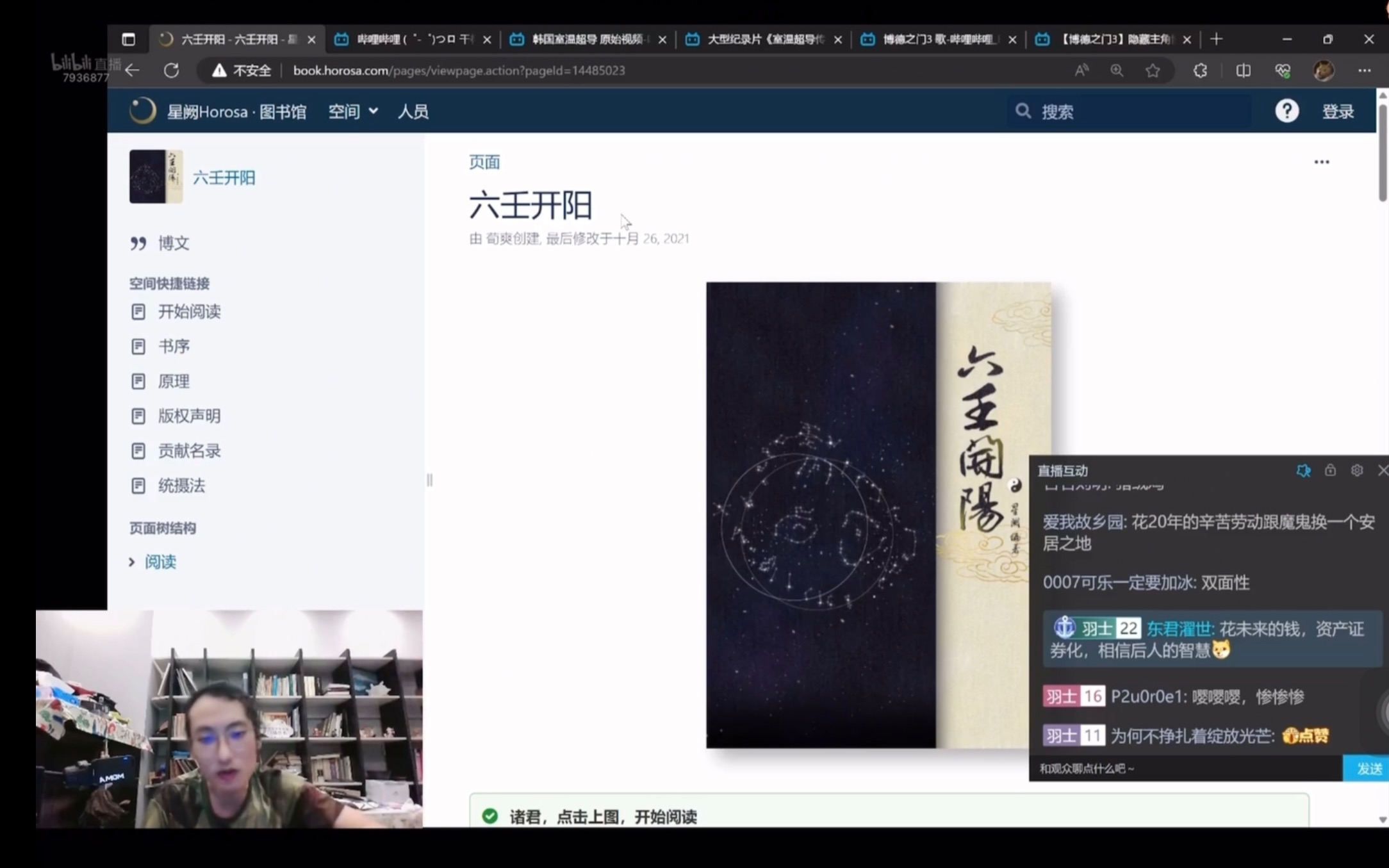Open the 贡献名录 sidebar link

pos(189,451)
